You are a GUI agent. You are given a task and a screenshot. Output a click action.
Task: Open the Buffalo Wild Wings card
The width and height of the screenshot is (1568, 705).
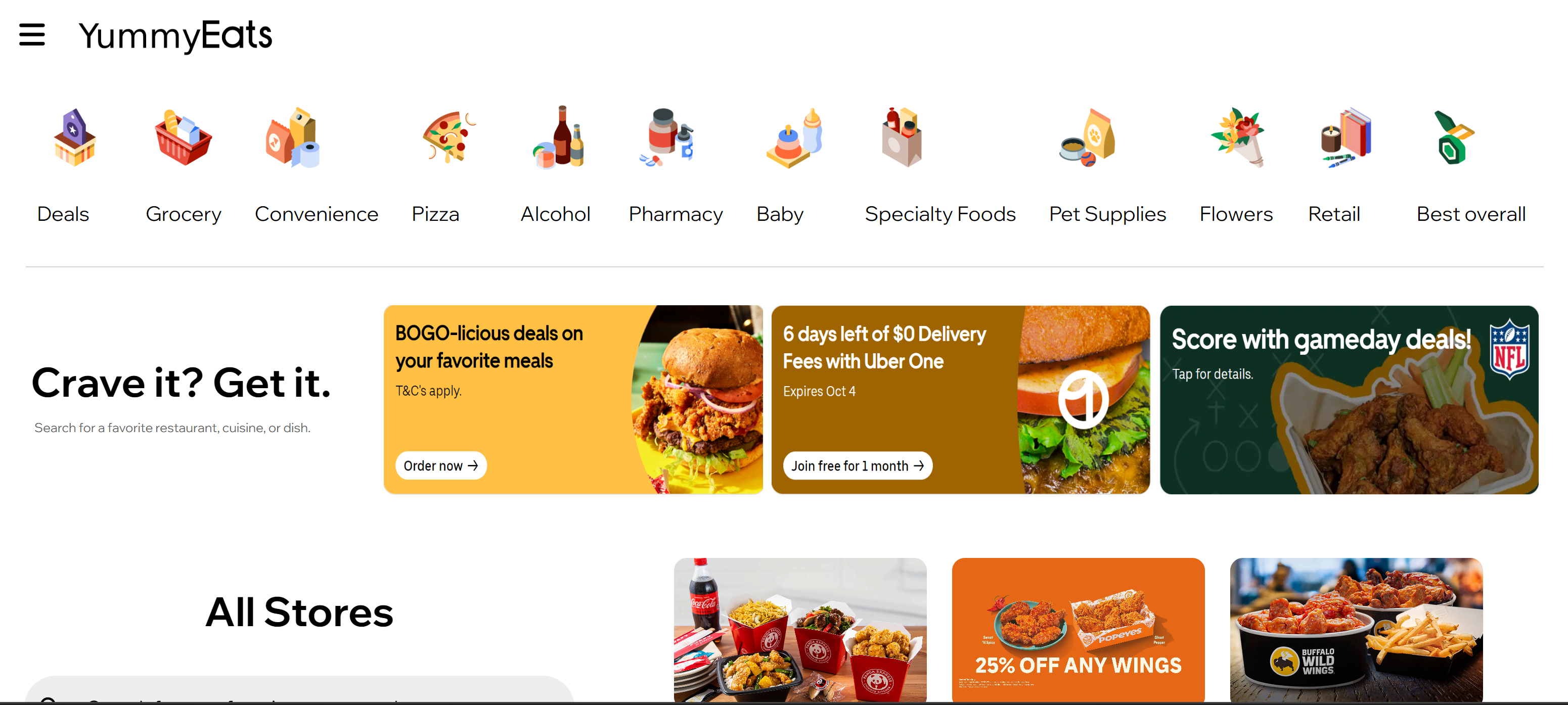pyautogui.click(x=1356, y=630)
